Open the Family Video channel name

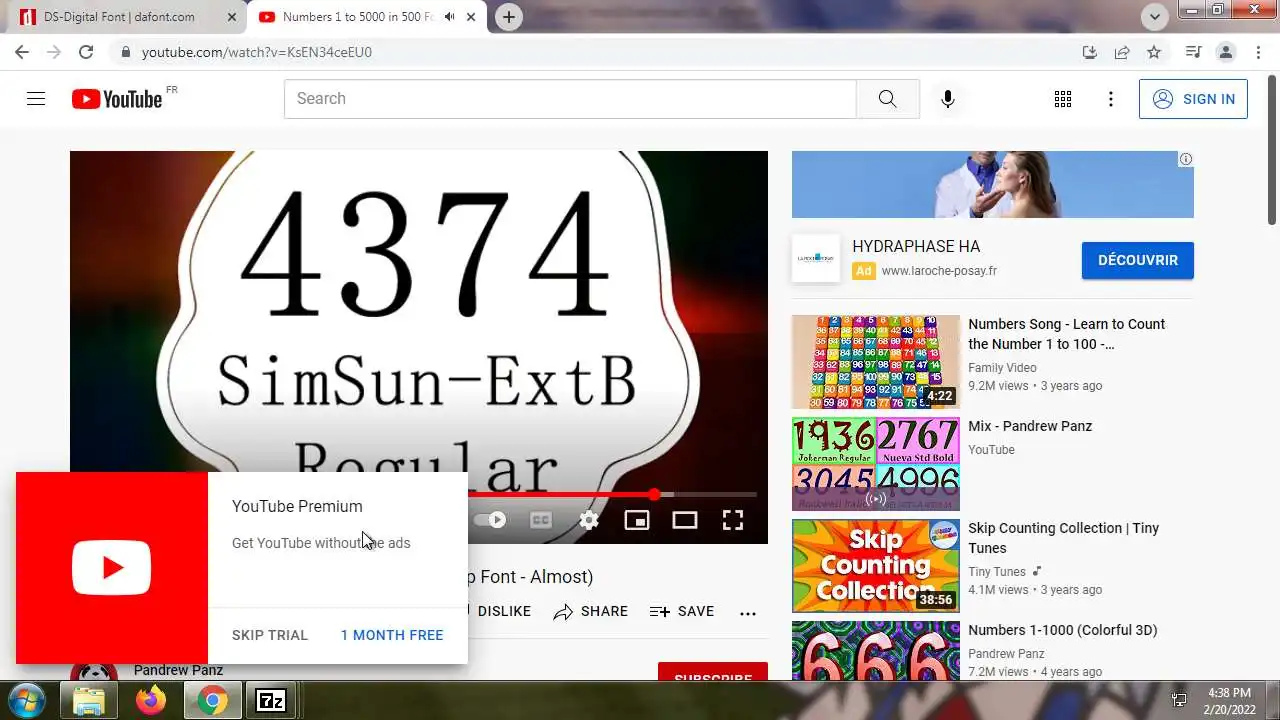click(x=1002, y=368)
